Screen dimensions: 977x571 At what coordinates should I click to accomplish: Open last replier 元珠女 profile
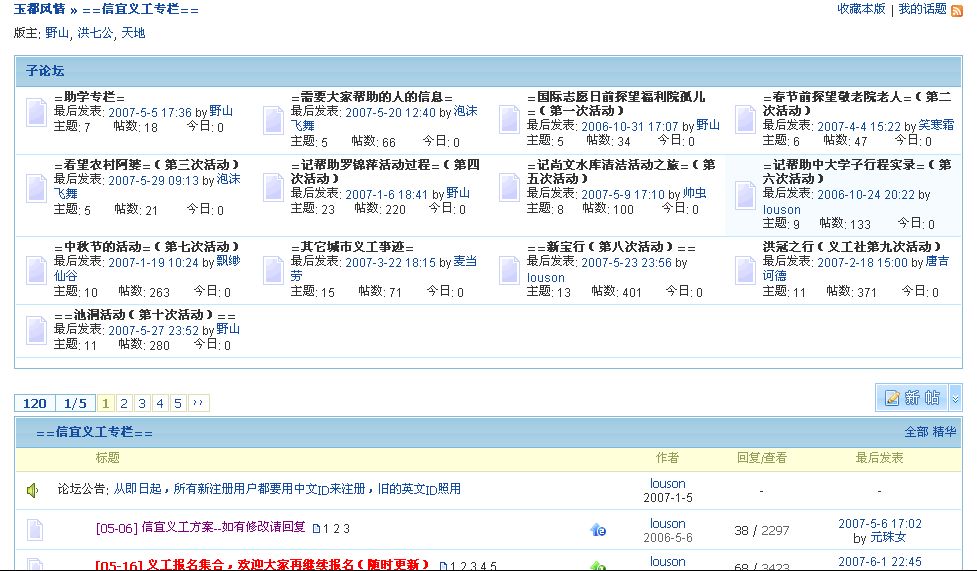point(888,537)
